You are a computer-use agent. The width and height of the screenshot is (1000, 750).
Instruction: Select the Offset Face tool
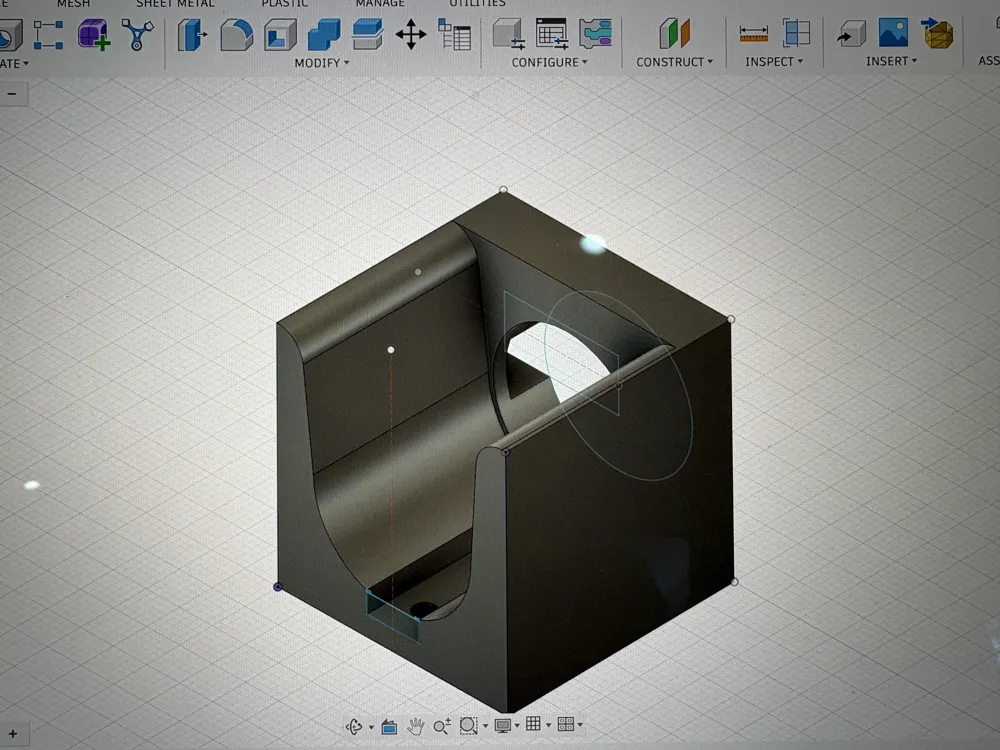tap(367, 34)
